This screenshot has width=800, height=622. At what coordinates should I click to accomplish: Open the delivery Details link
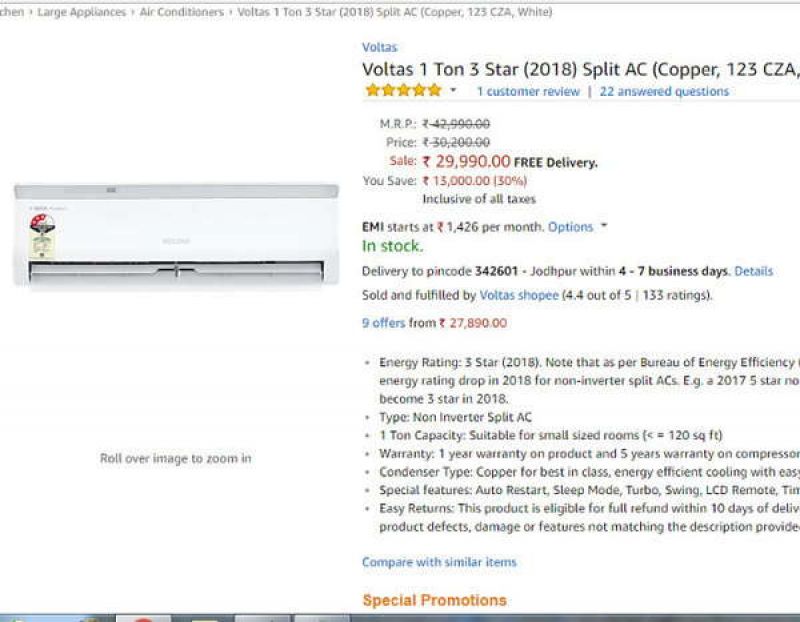coord(753,271)
